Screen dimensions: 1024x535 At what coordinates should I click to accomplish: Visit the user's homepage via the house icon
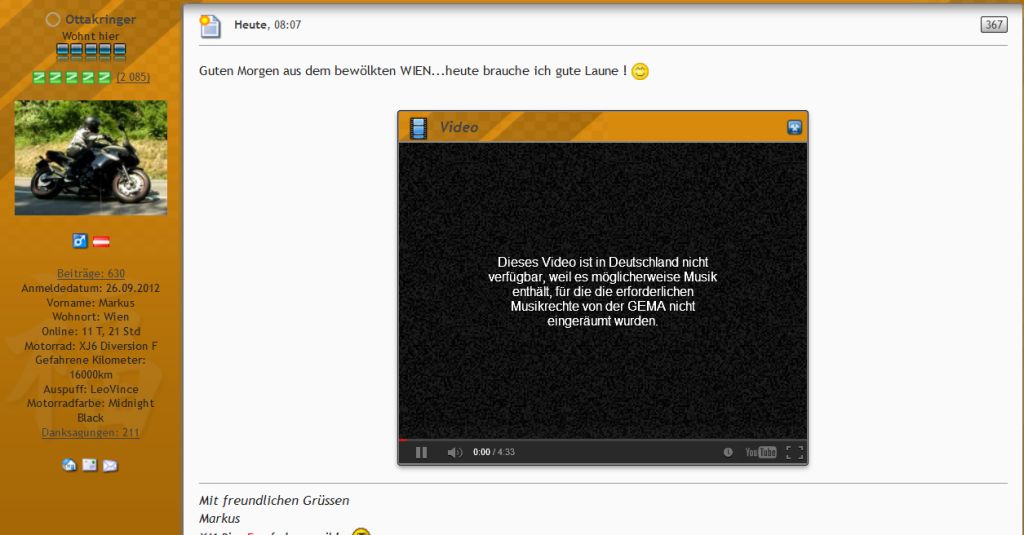coord(69,465)
